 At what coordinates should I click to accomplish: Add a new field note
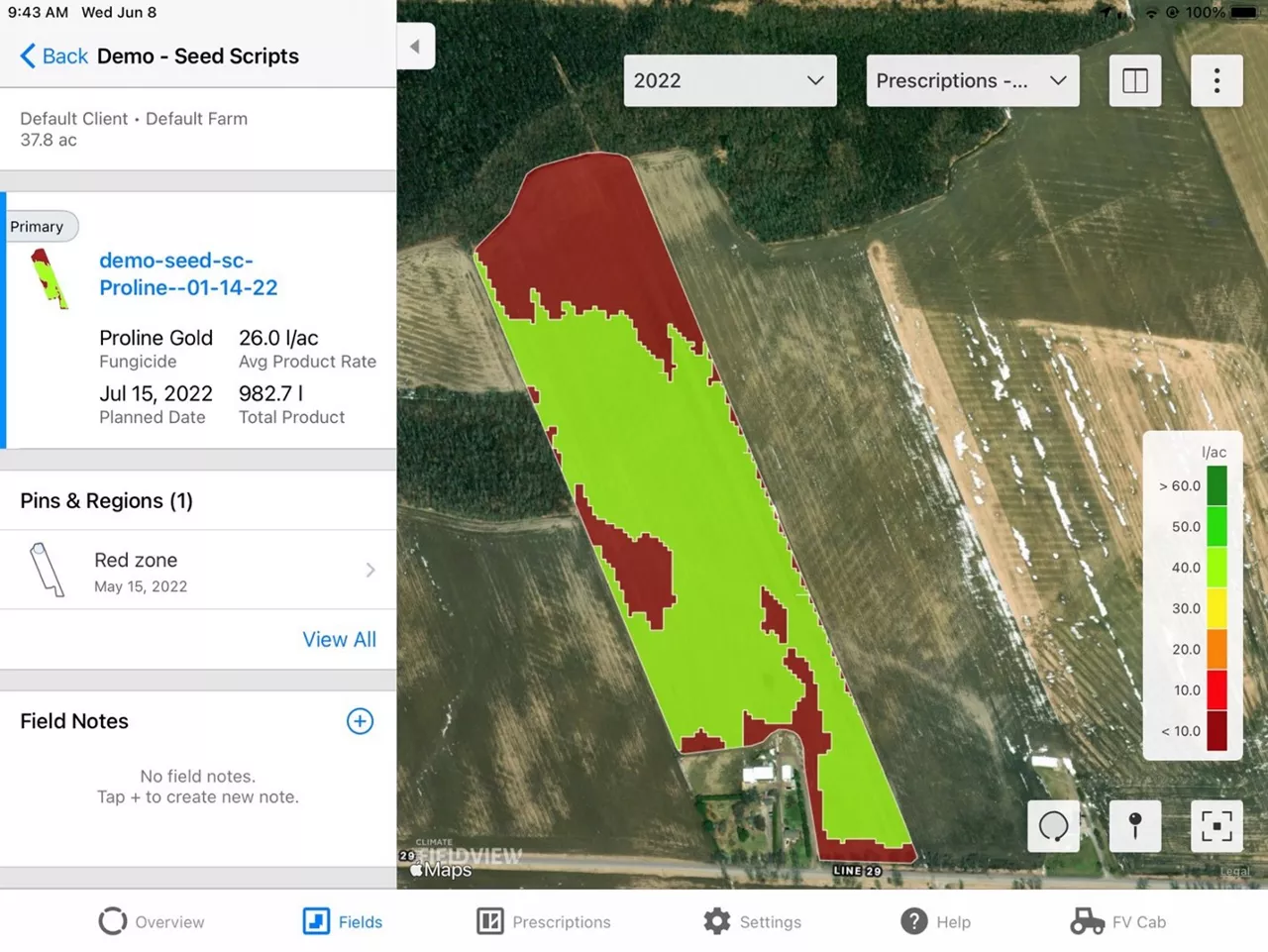point(360,721)
